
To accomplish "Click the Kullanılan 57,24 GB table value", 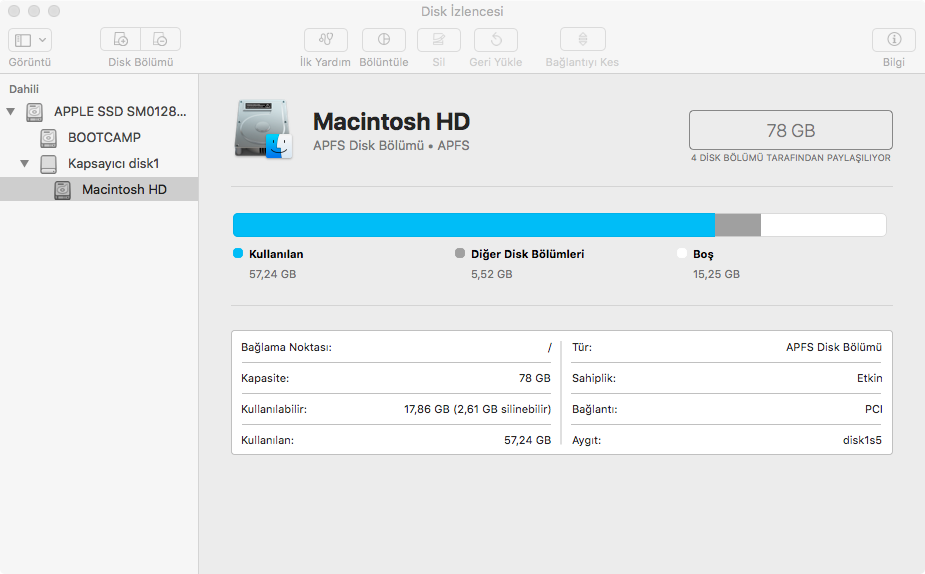I will point(527,440).
